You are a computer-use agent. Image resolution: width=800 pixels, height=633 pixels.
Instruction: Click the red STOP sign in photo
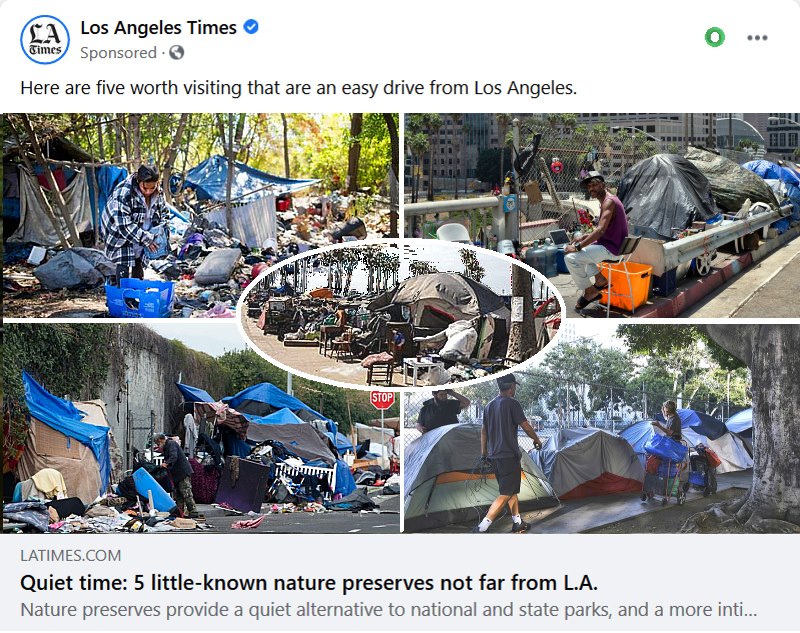pos(382,399)
